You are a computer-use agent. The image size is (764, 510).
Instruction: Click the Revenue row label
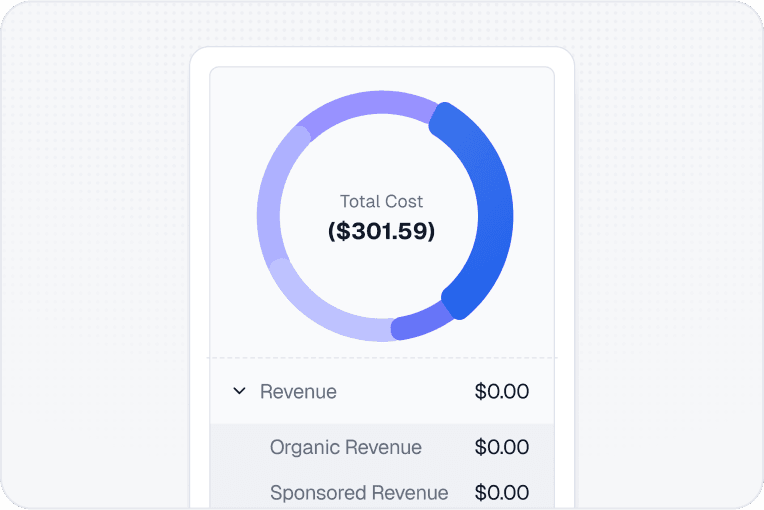click(298, 392)
